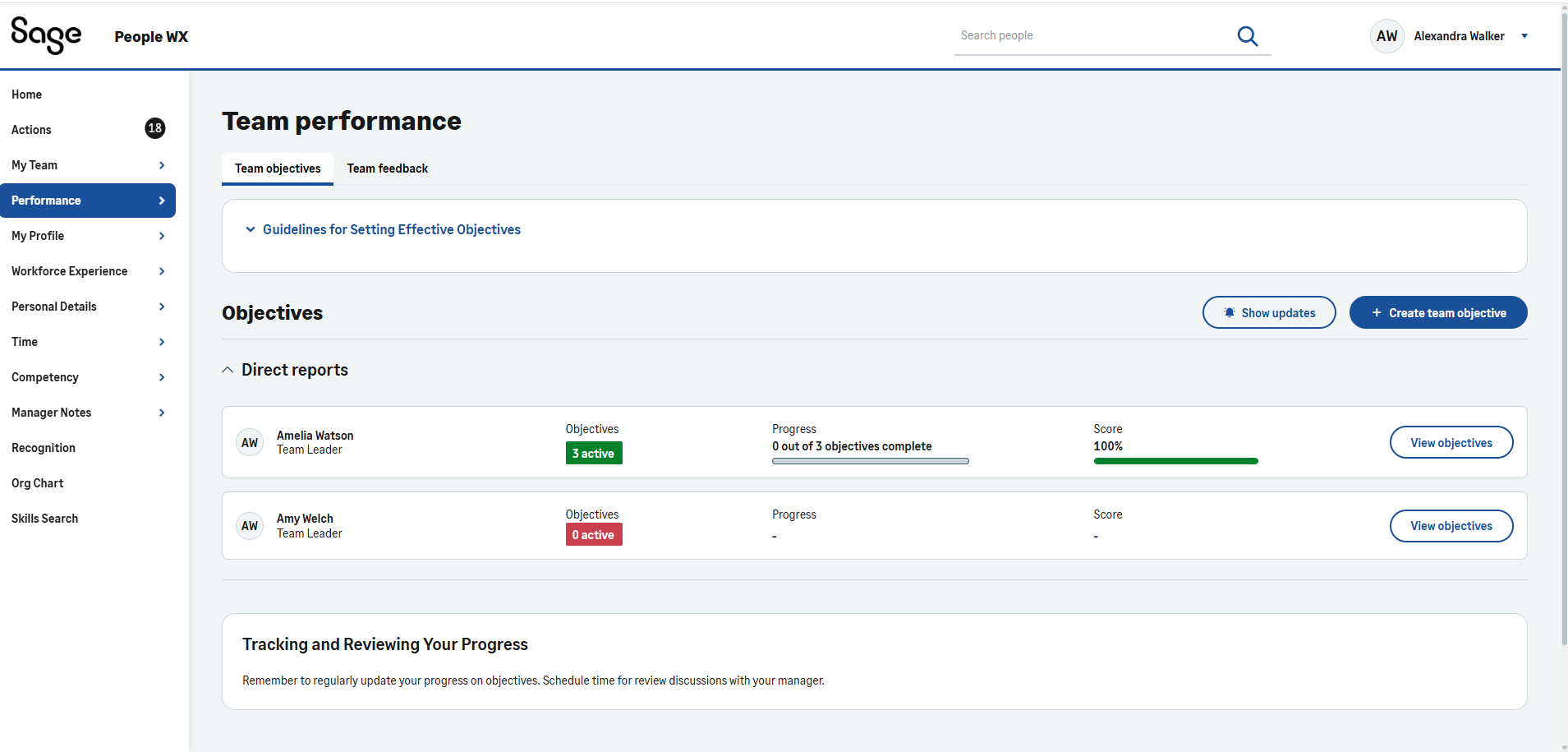This screenshot has height=752, width=1568.
Task: Click Create team objective button
Action: tap(1437, 313)
